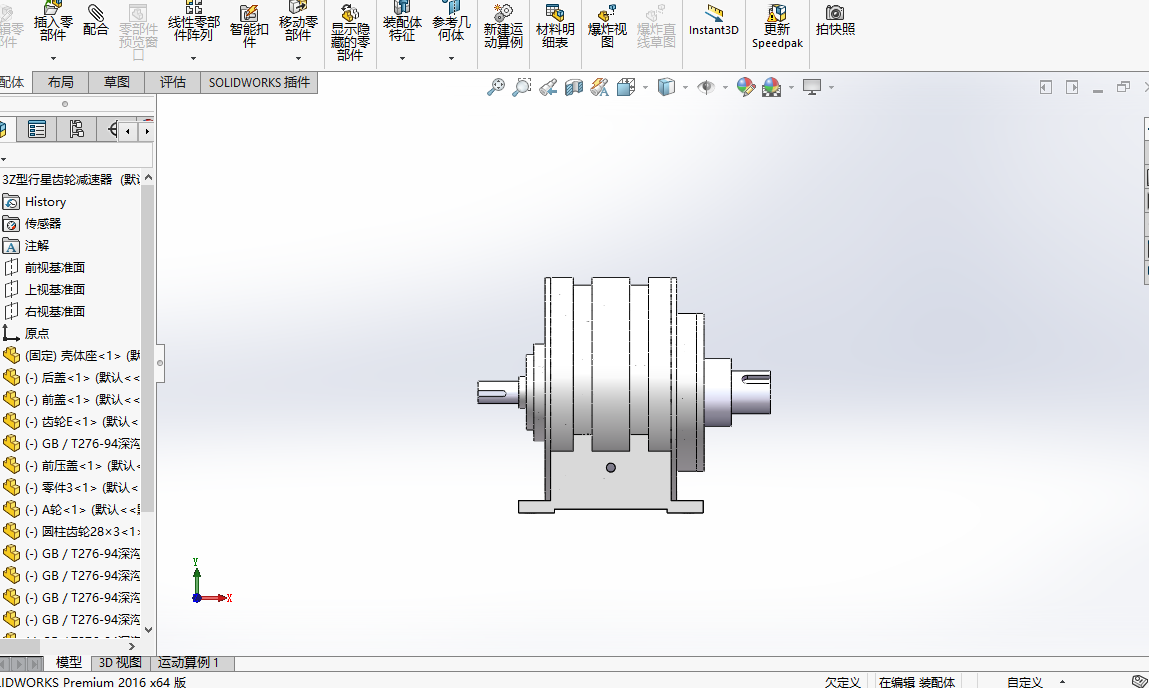
Task: Switch to the 模型 (Model) bottom tab
Action: pyautogui.click(x=69, y=662)
